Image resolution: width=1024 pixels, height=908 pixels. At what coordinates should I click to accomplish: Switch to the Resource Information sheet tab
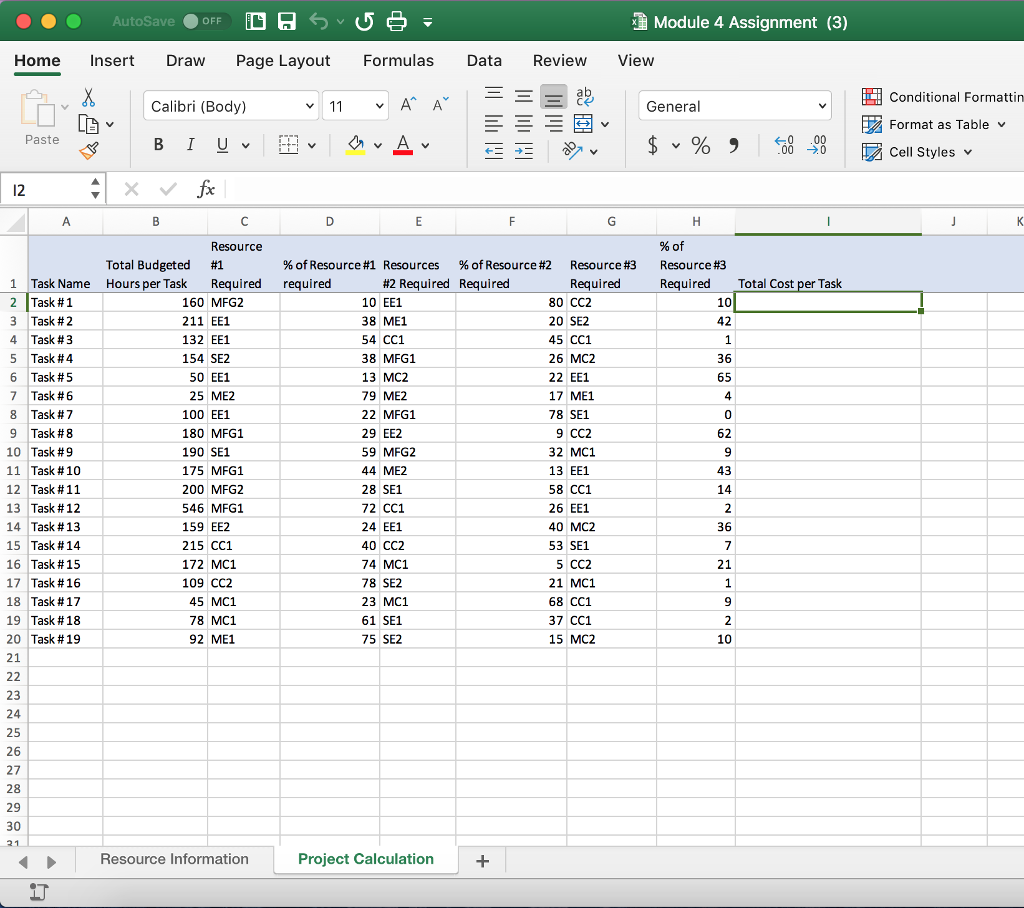tap(174, 859)
